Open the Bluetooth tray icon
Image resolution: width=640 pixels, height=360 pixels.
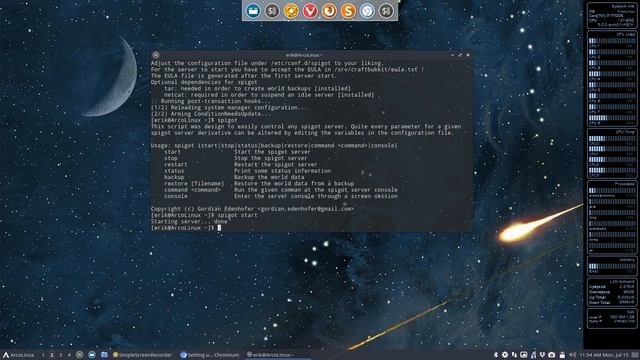[496, 355]
